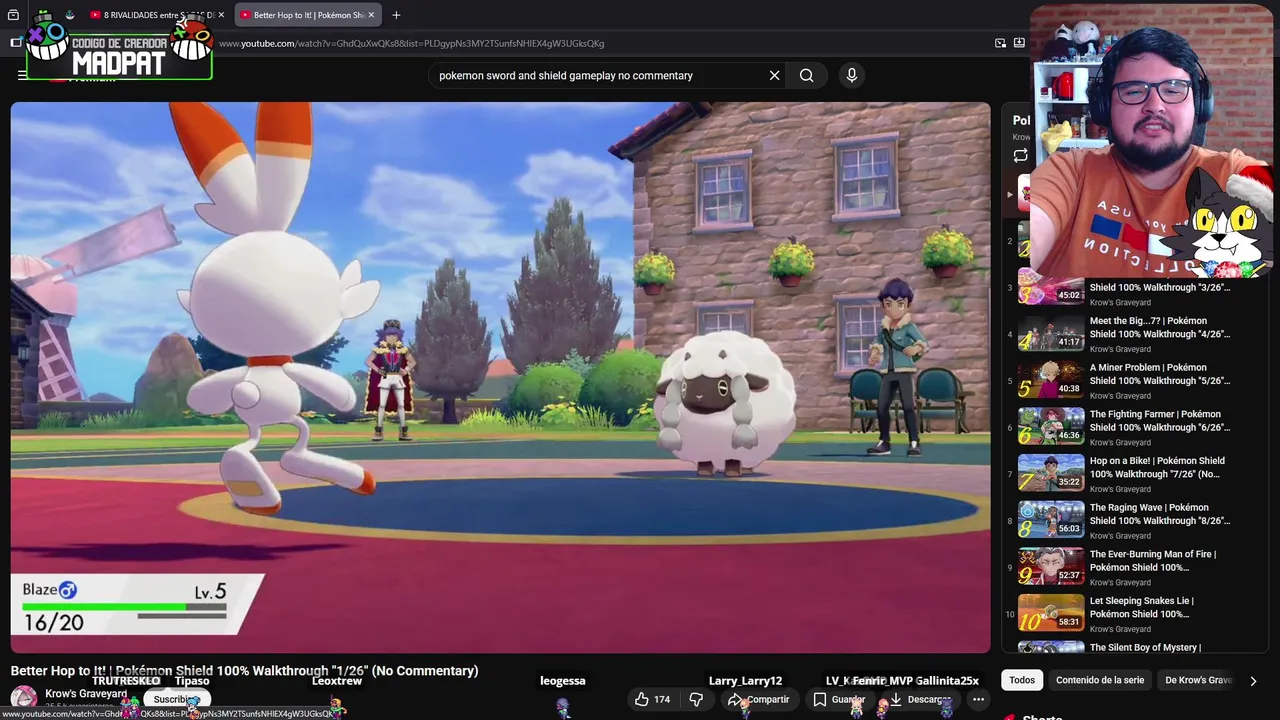This screenshot has height=720, width=1280.
Task: Open the Krow's Graveyard channel avatar
Action: coord(24,699)
